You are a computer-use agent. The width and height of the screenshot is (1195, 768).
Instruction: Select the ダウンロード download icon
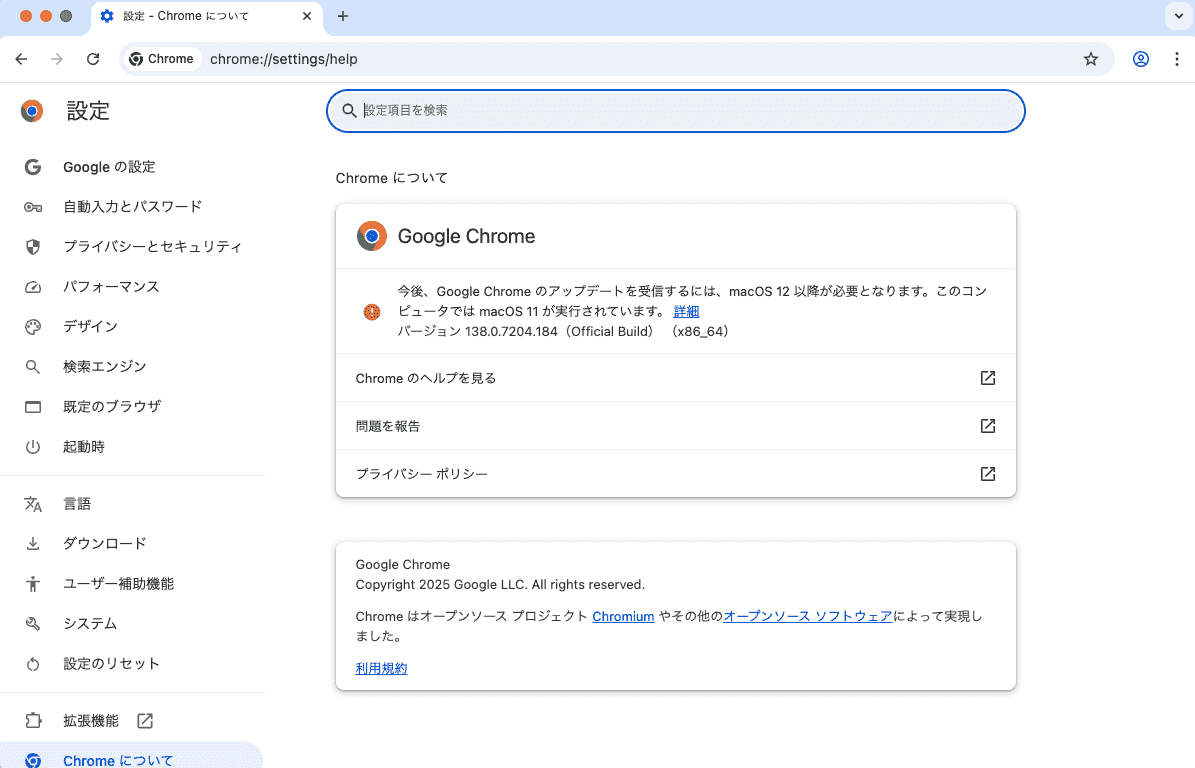tap(33, 543)
